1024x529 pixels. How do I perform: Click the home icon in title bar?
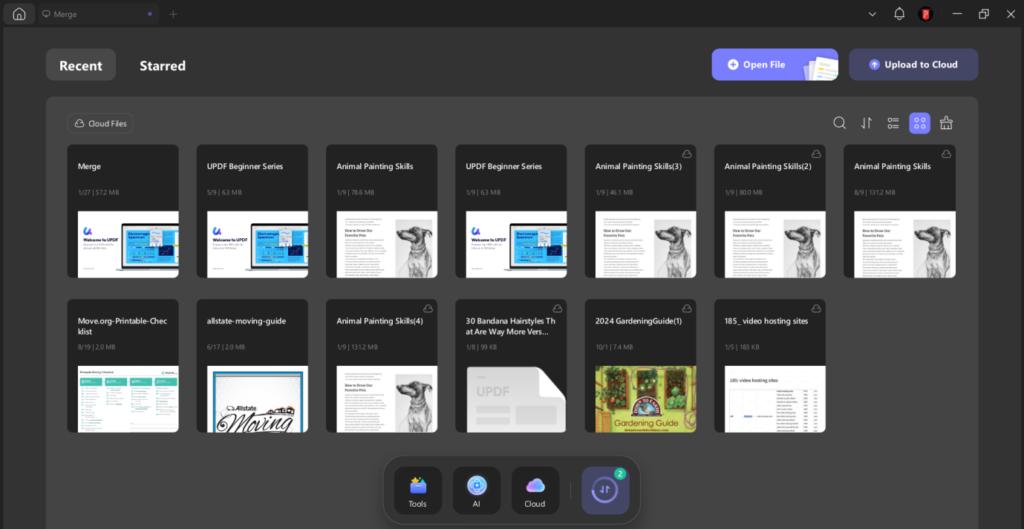[x=19, y=14]
